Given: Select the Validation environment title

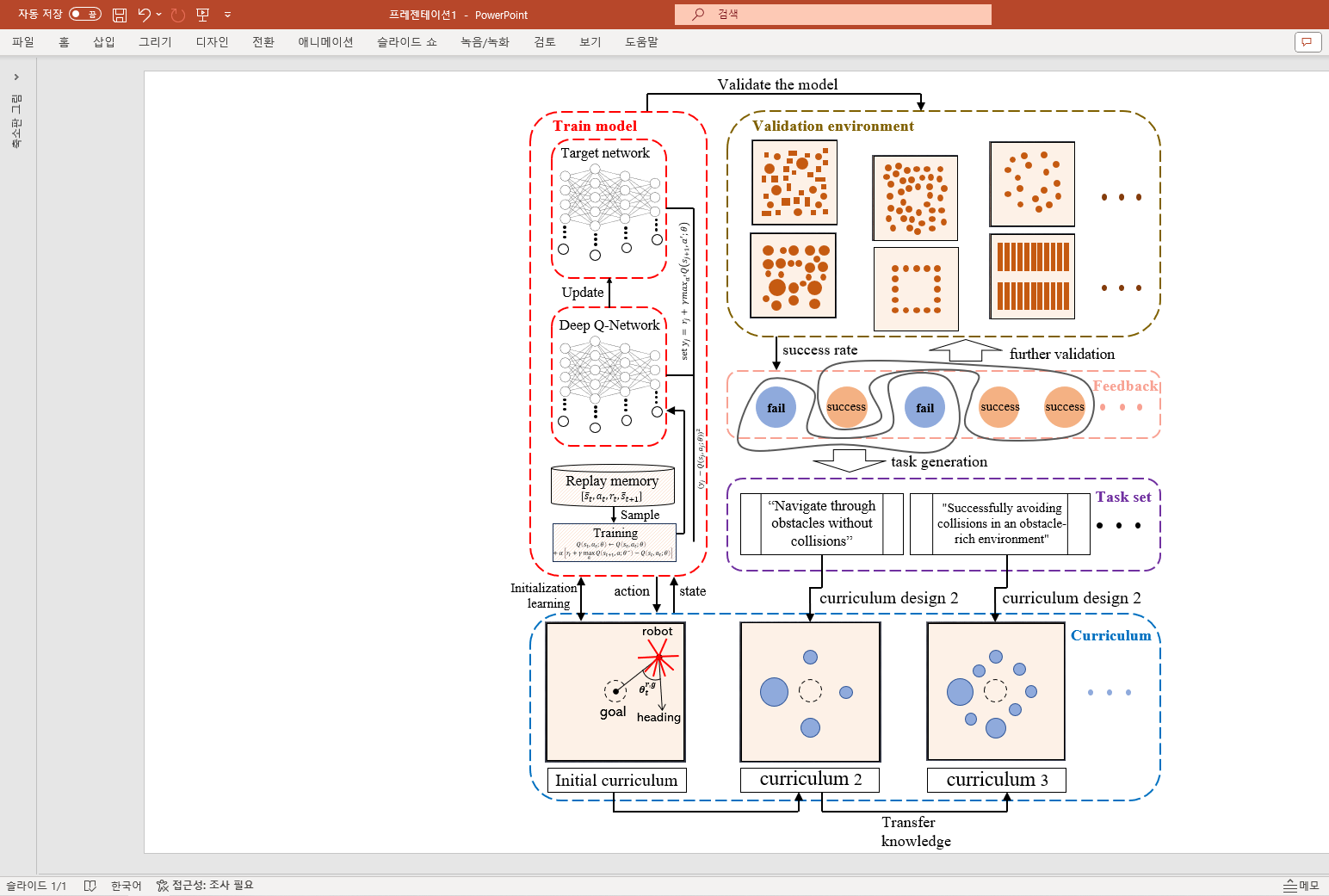Looking at the screenshot, I should click(x=832, y=126).
